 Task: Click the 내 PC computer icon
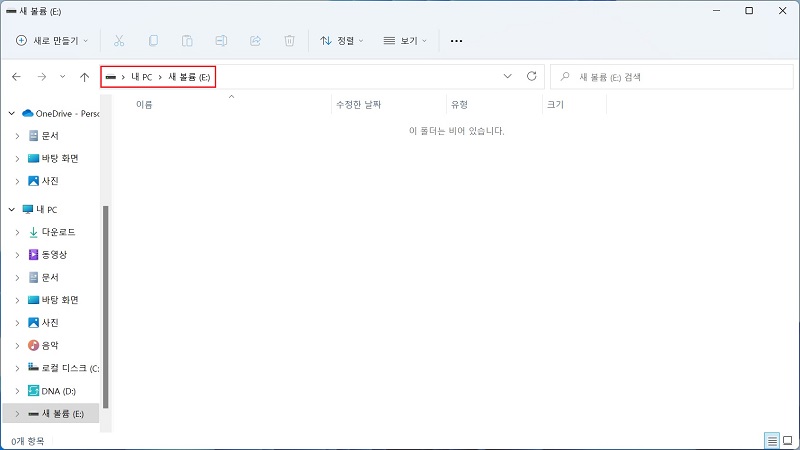28,209
